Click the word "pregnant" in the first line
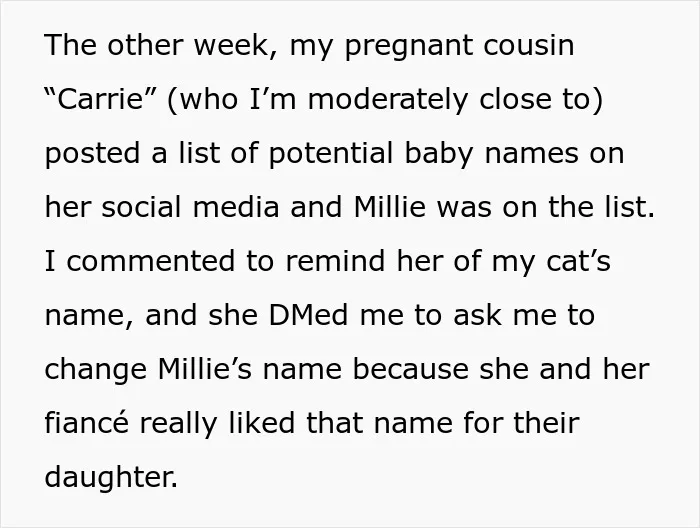 pyautogui.click(x=408, y=46)
